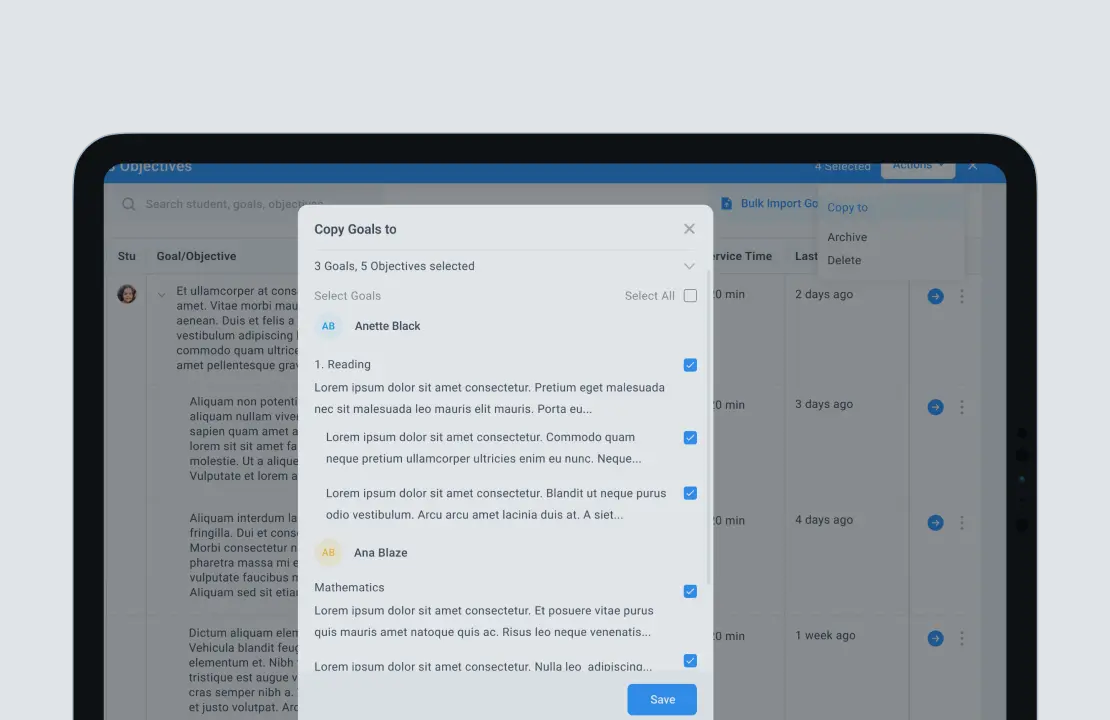Open the more options menu in 3 days ago row
1110x720 pixels.
click(x=961, y=407)
